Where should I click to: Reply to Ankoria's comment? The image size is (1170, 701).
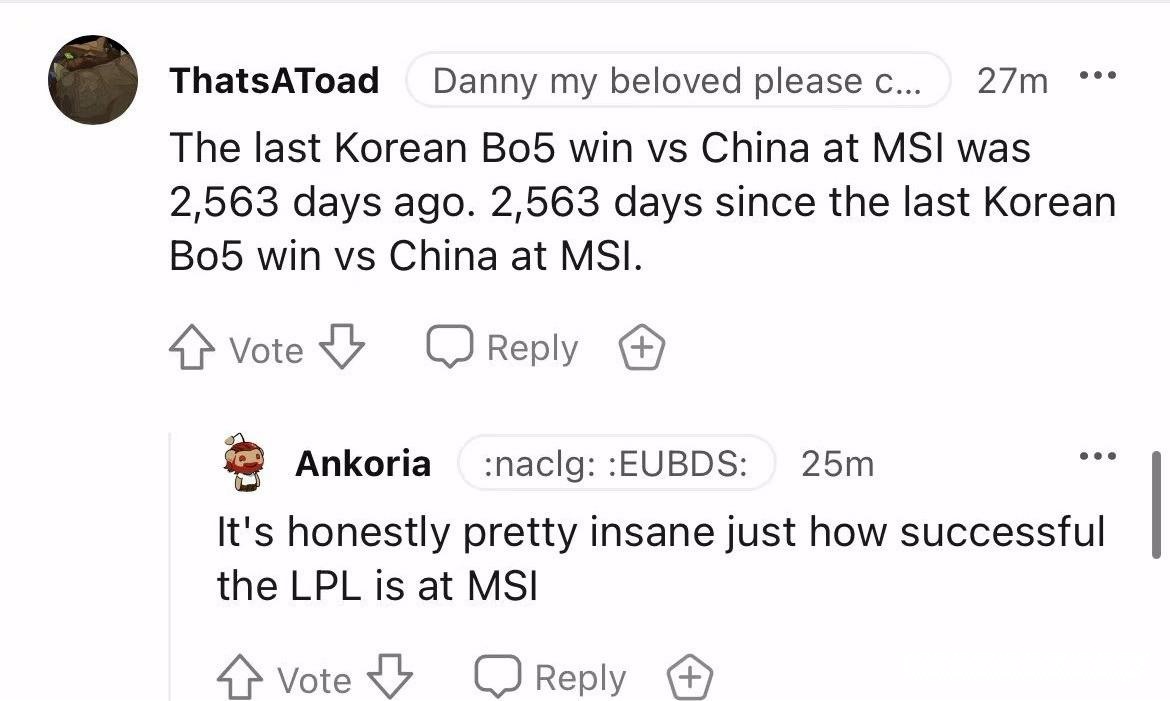point(550,678)
